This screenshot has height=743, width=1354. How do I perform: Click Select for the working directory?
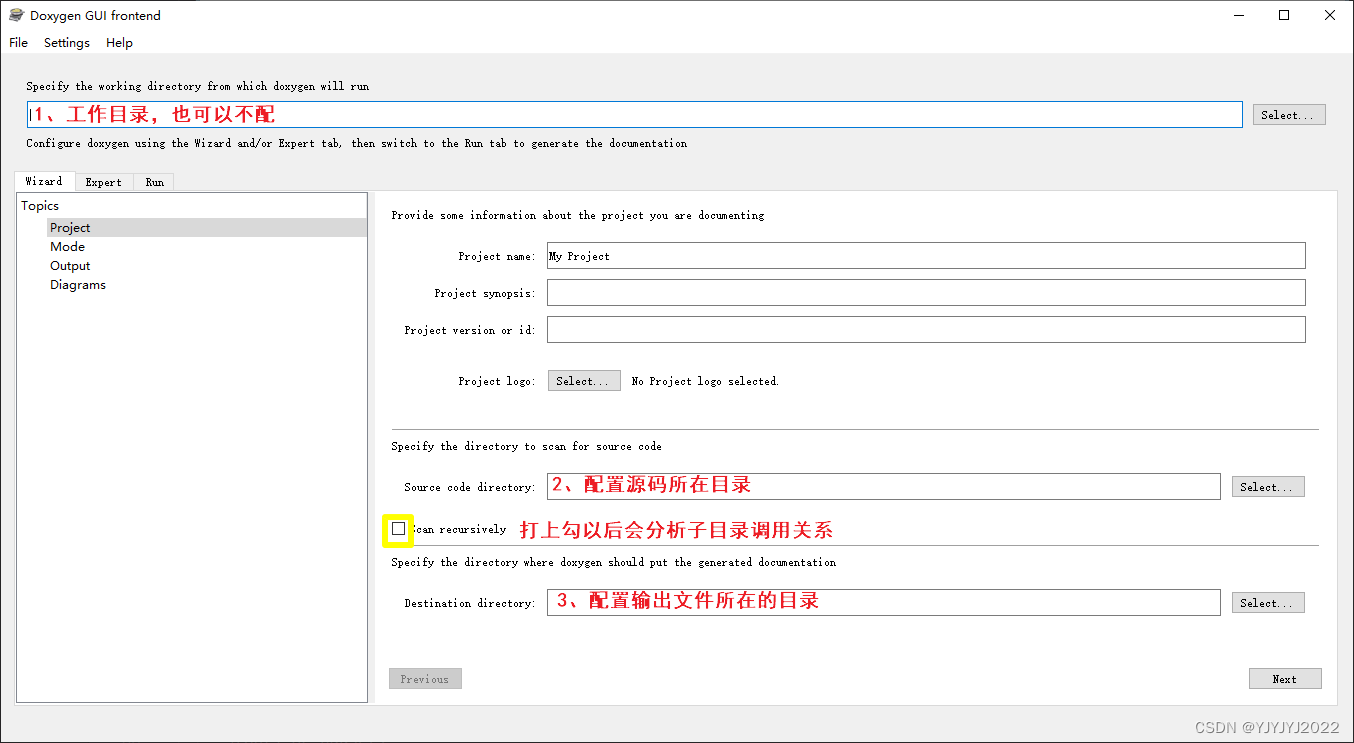pos(1288,114)
